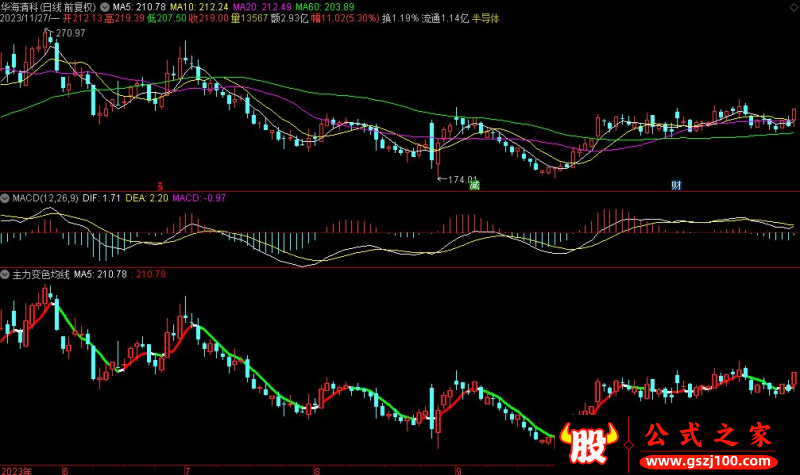Click the red bull 股 logo

[589, 446]
